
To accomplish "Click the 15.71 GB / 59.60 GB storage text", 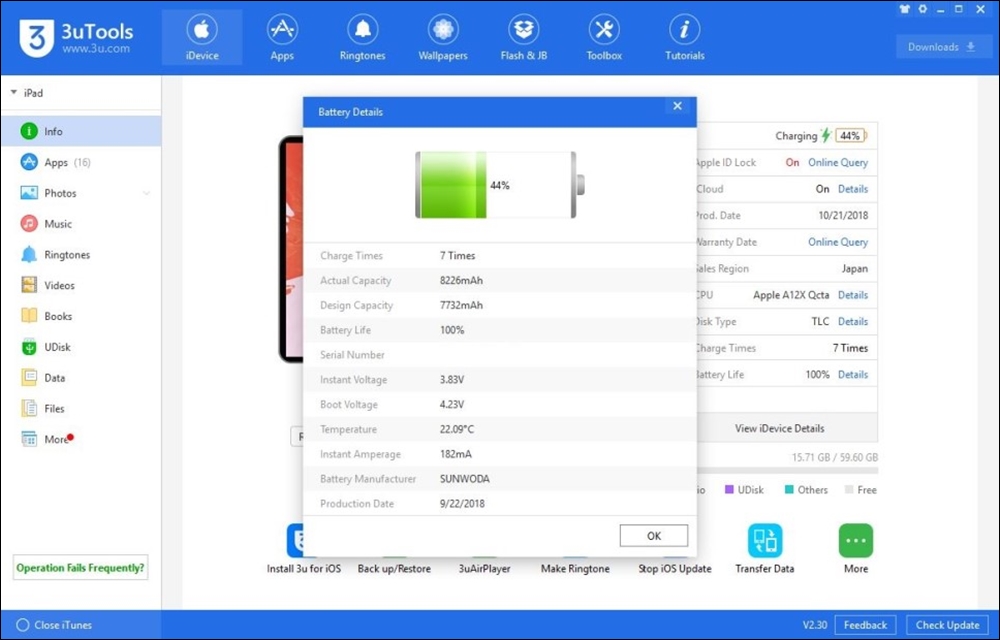I will [835, 458].
